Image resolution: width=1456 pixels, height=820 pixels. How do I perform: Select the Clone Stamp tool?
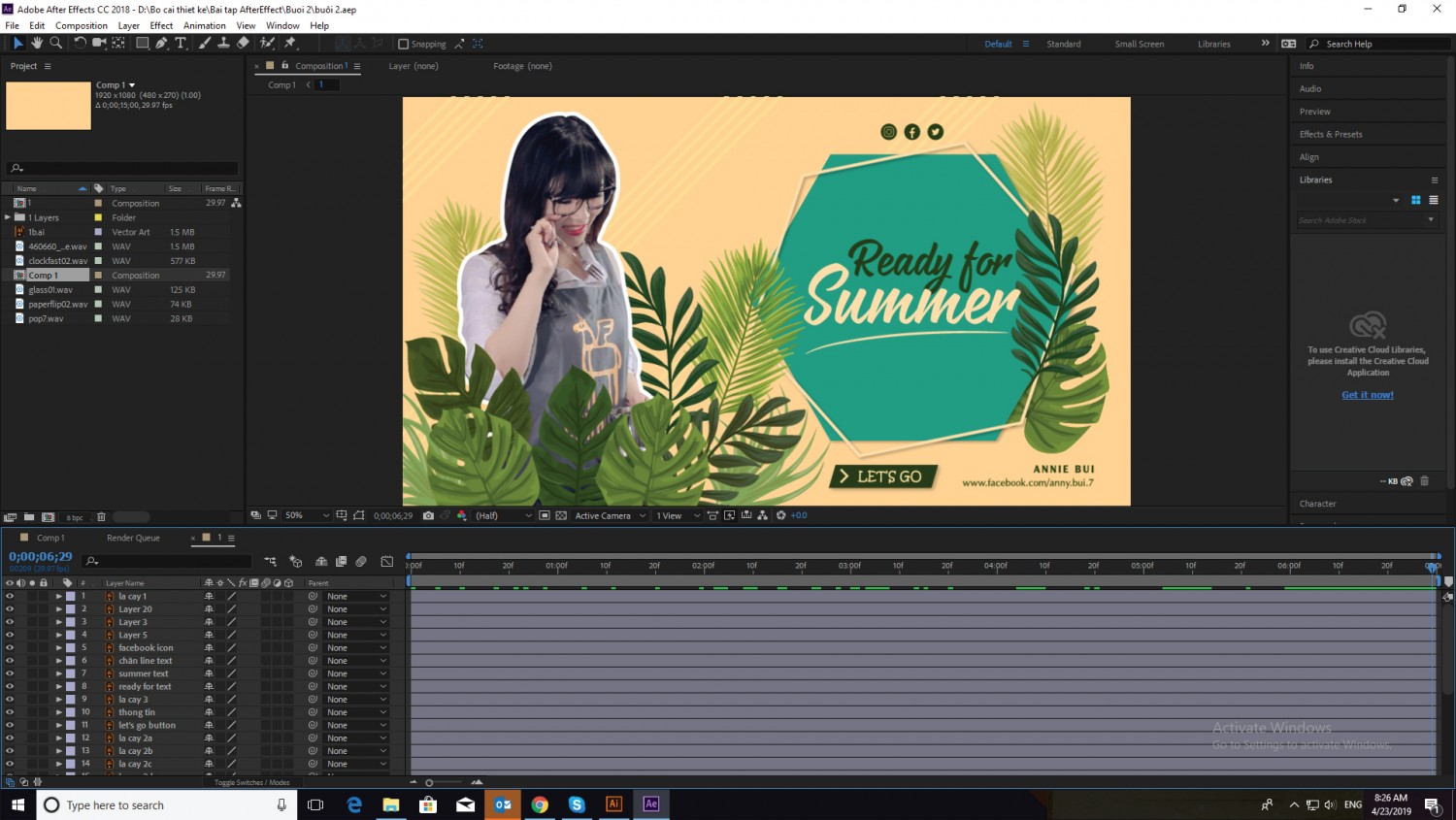coord(223,43)
